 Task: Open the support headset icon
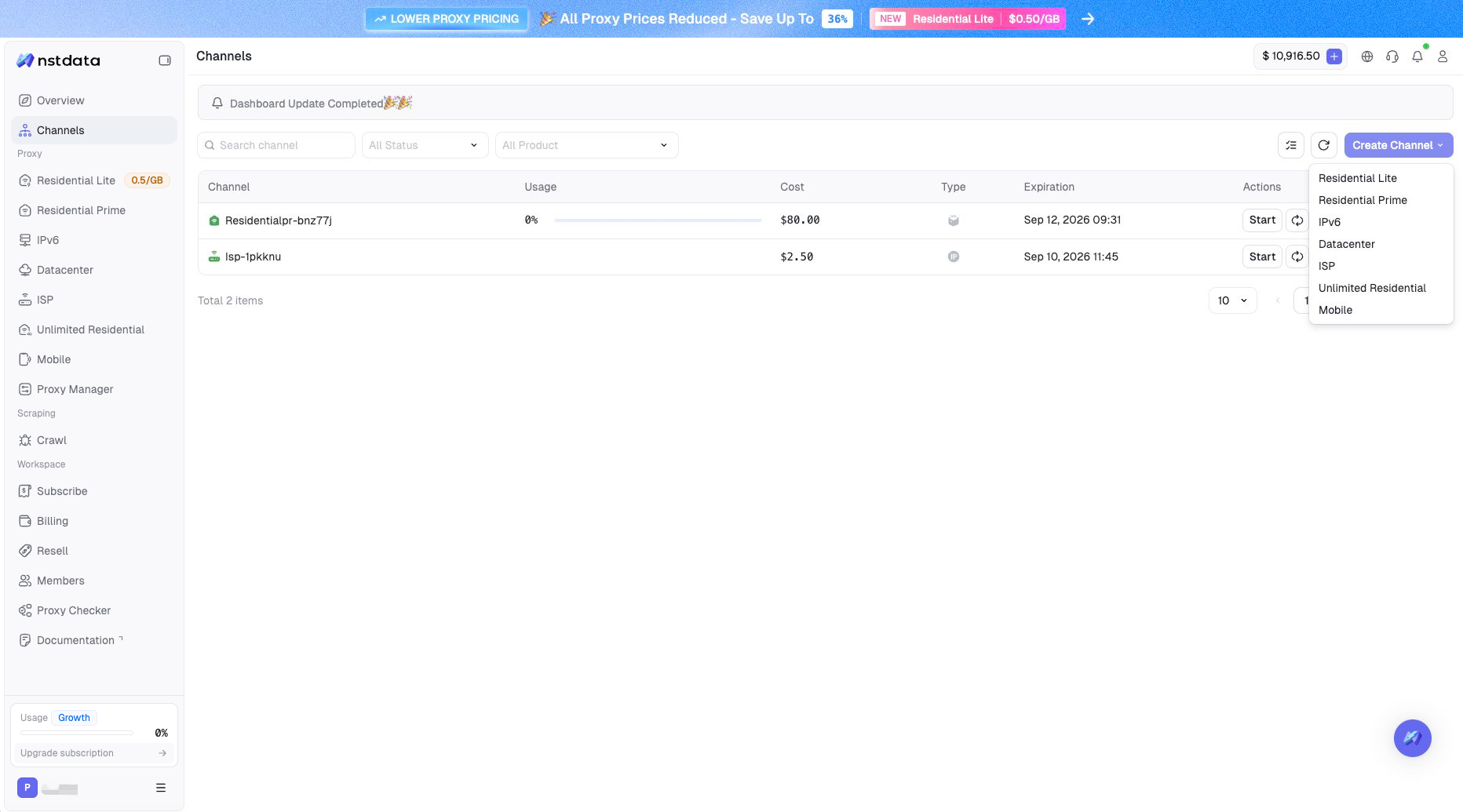click(x=1392, y=56)
